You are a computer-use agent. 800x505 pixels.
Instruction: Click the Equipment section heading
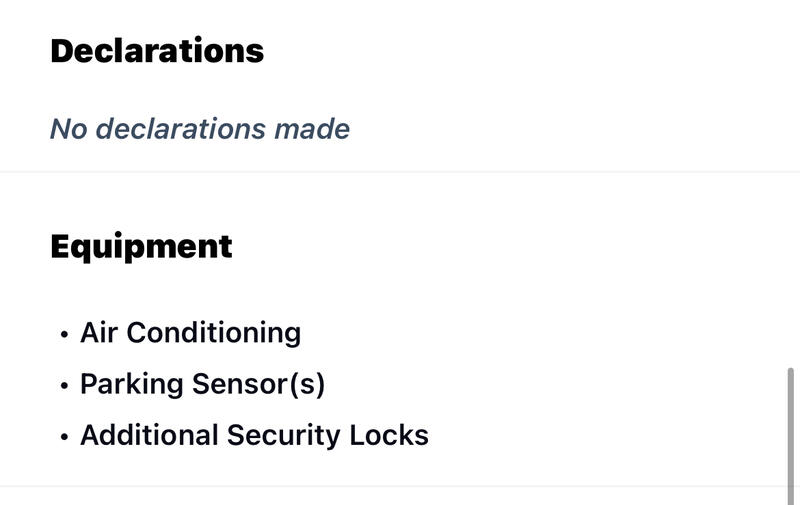141,248
